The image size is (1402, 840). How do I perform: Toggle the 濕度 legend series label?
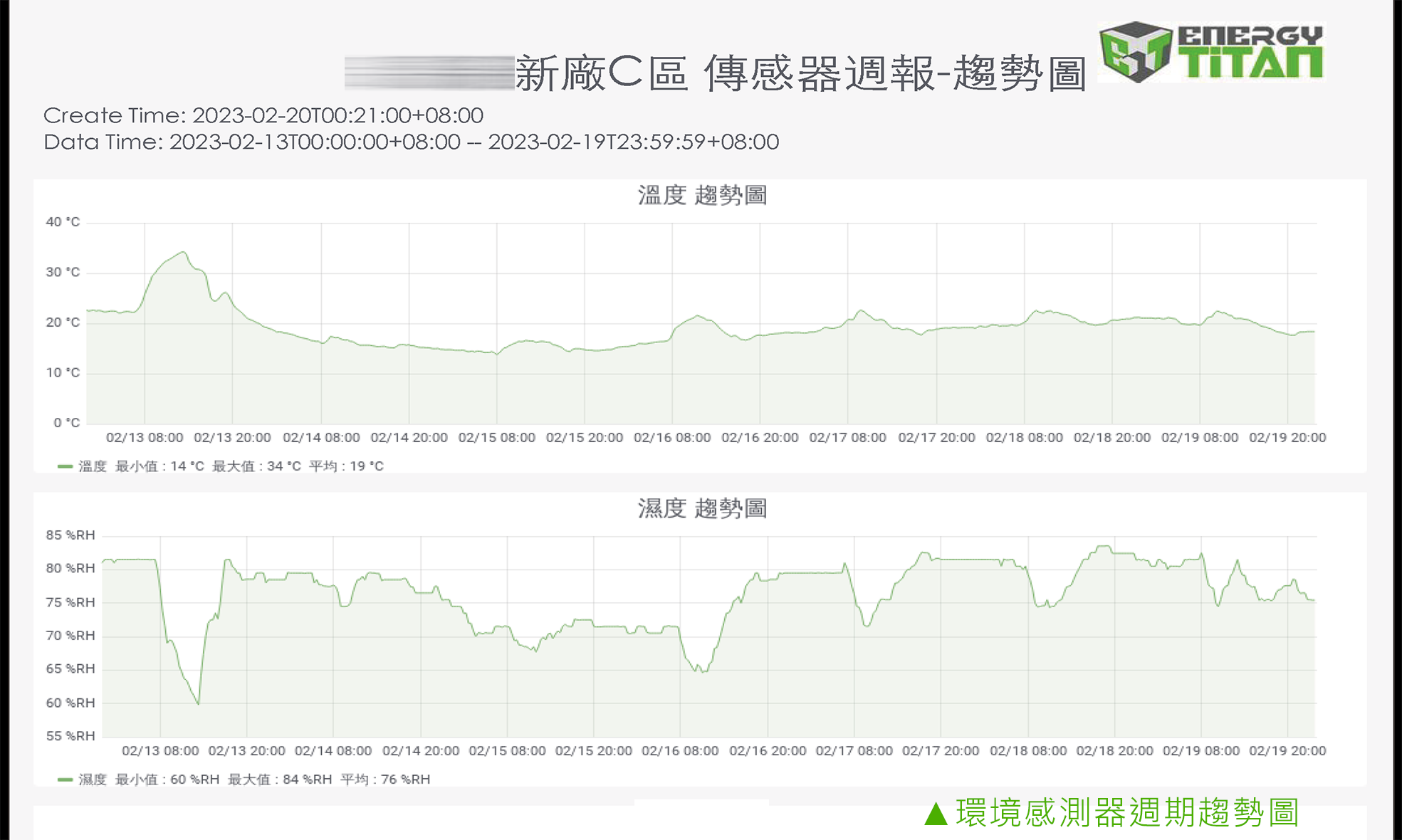coord(92,779)
